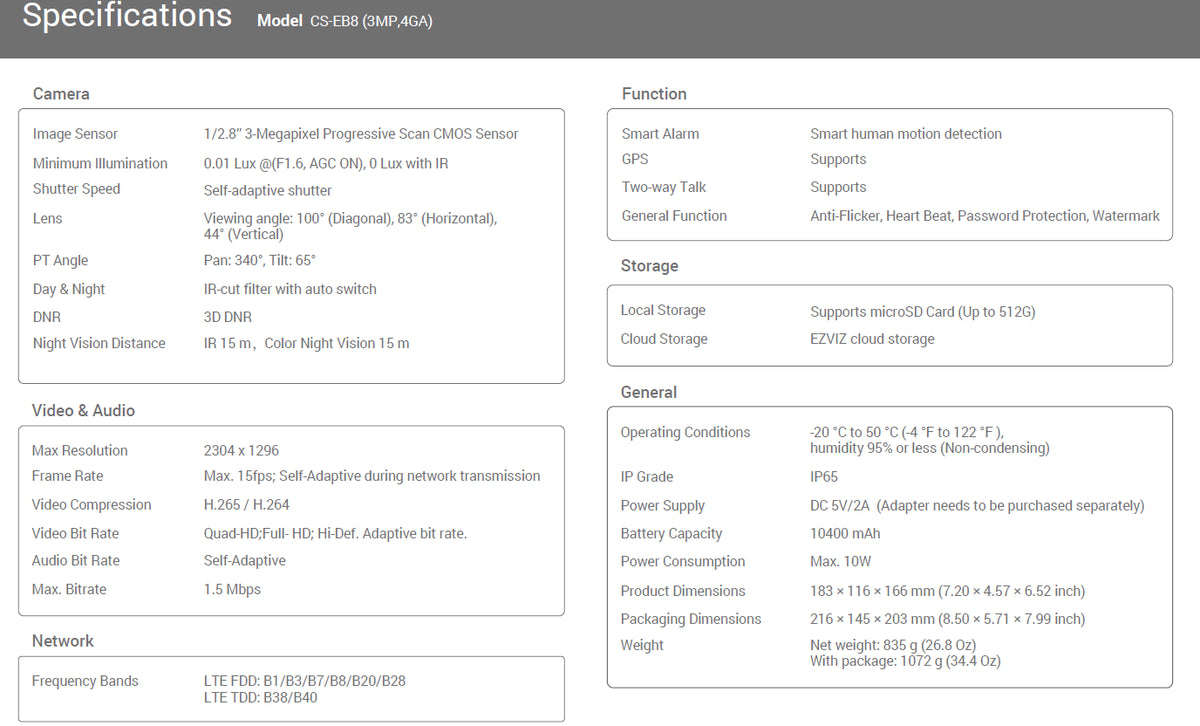Click the Frequency Bands label

point(85,681)
